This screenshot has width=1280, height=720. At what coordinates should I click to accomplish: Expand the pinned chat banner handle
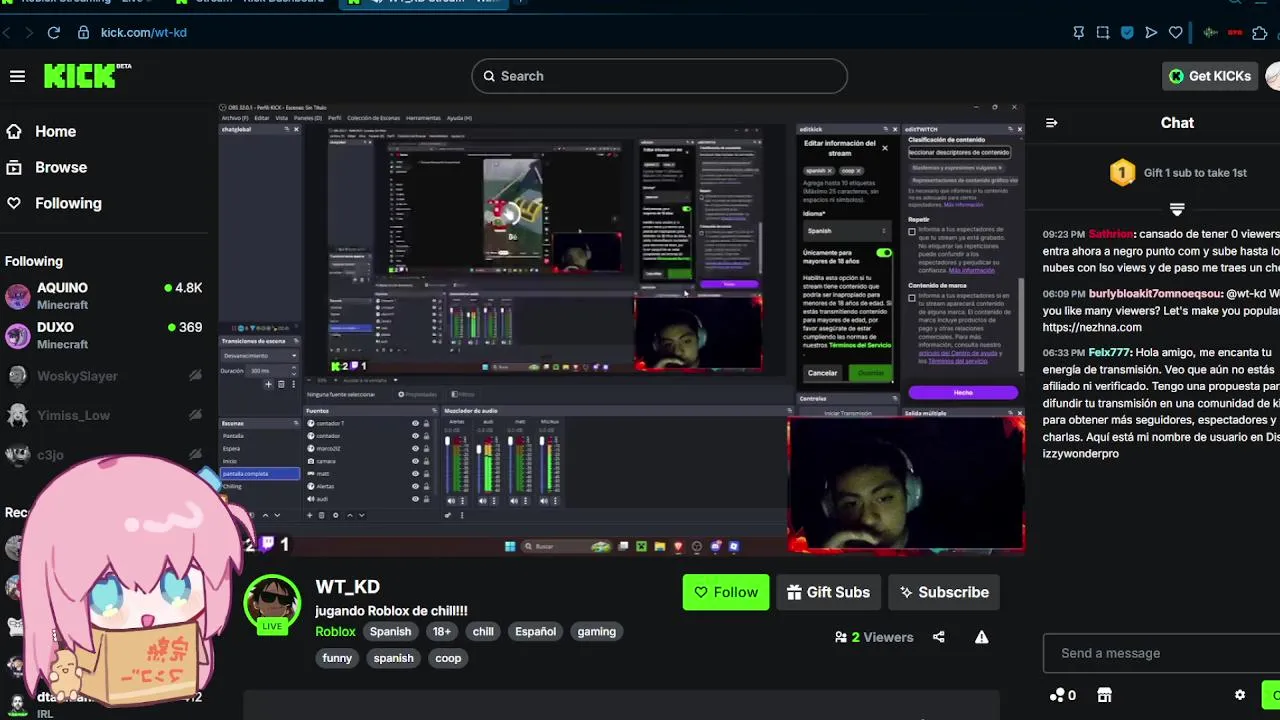[x=1177, y=209]
